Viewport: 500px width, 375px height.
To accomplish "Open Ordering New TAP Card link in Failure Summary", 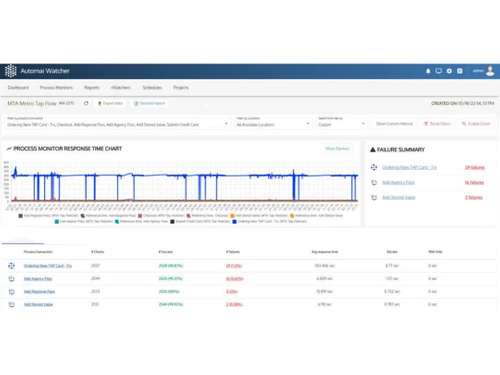I will coord(409,167).
